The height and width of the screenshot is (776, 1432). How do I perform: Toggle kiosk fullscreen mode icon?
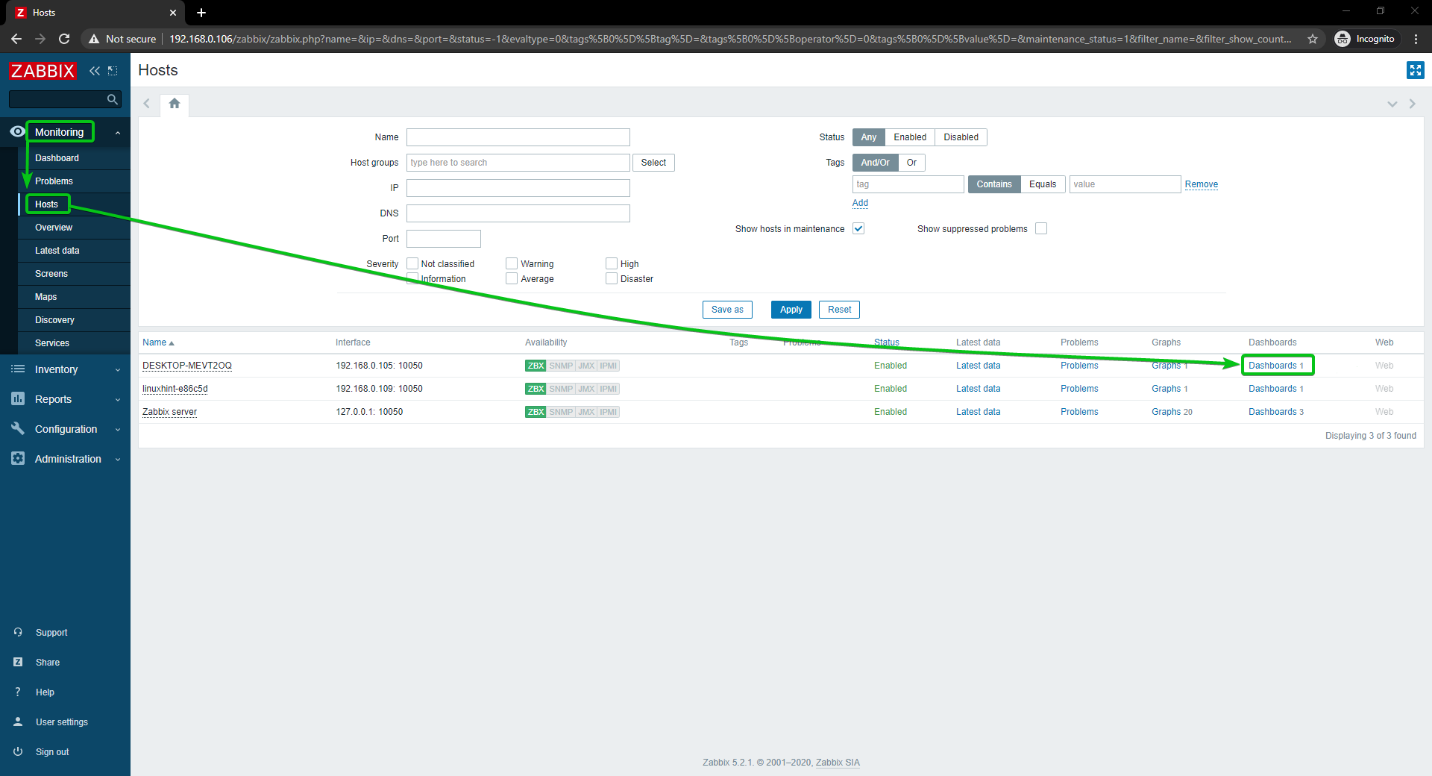[x=1415, y=70]
